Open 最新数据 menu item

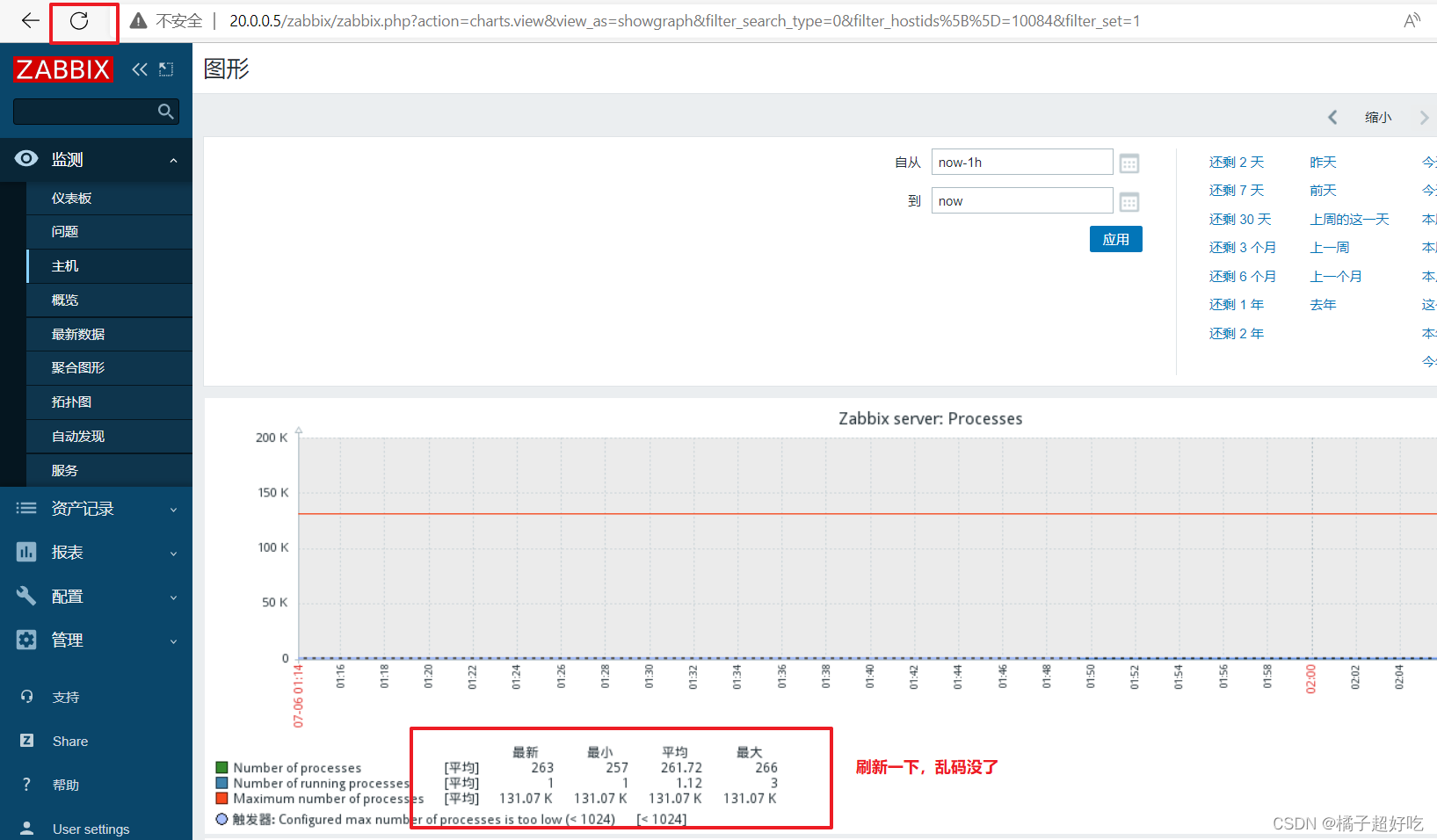click(110, 335)
